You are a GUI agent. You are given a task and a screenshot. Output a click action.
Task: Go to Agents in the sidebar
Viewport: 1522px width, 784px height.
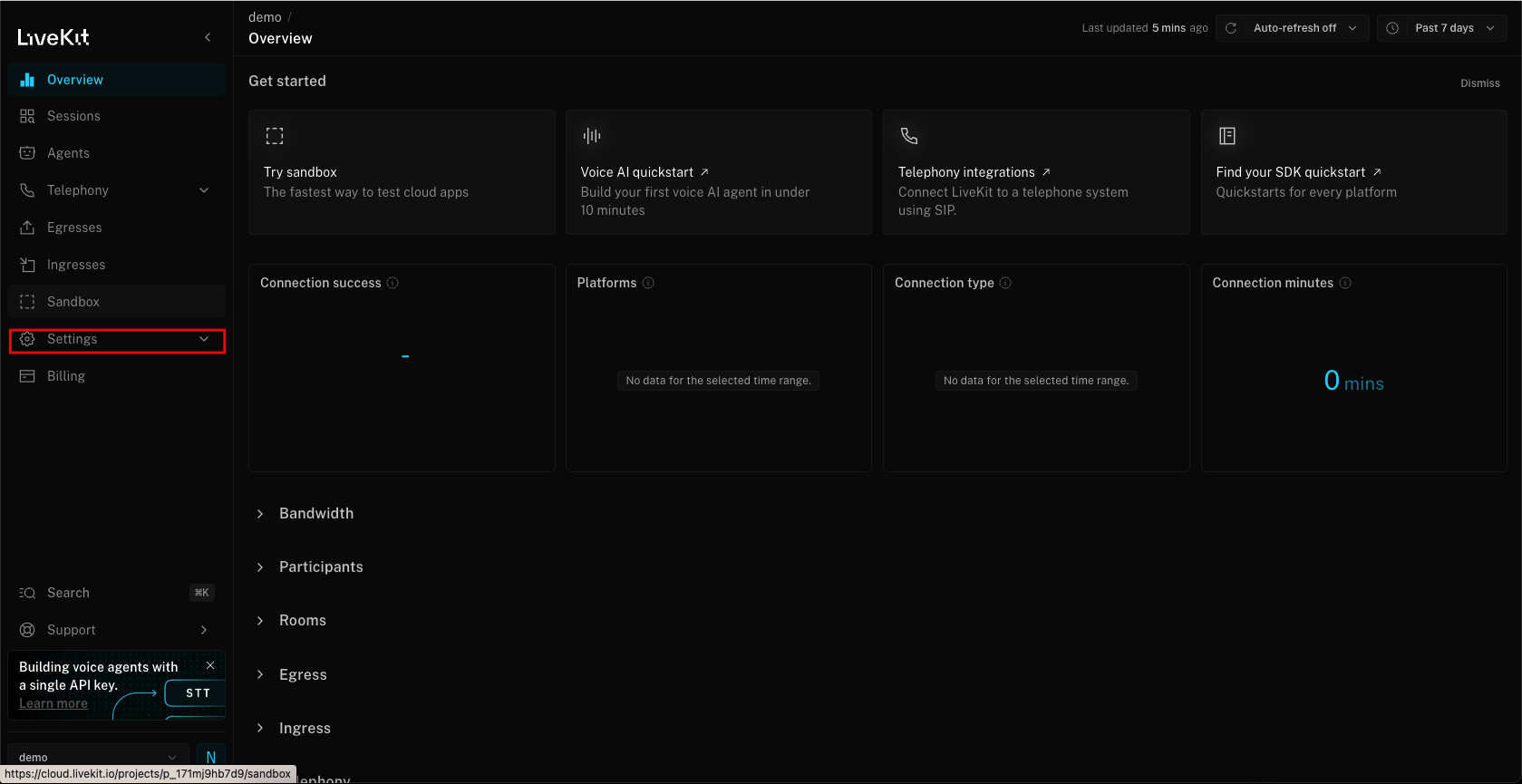(x=68, y=153)
